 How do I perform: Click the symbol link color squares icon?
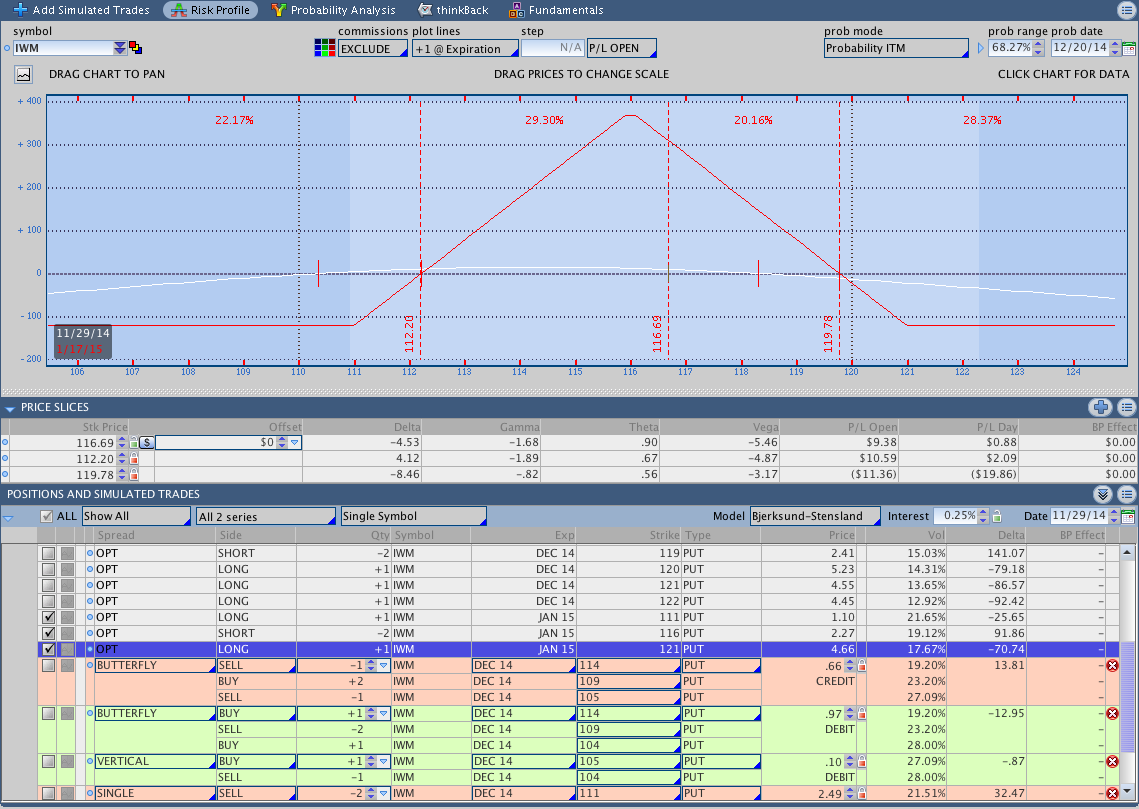(x=135, y=48)
